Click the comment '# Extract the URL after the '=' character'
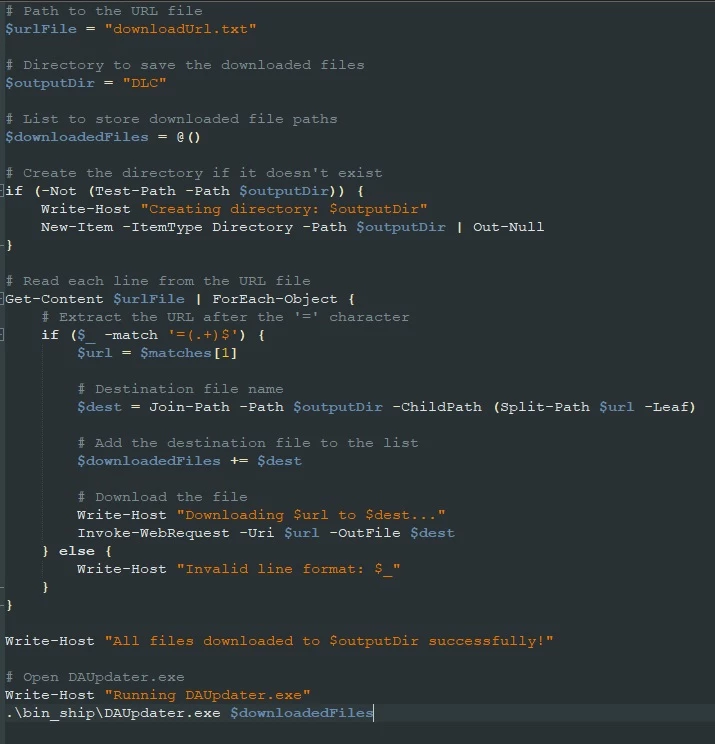 225,317
